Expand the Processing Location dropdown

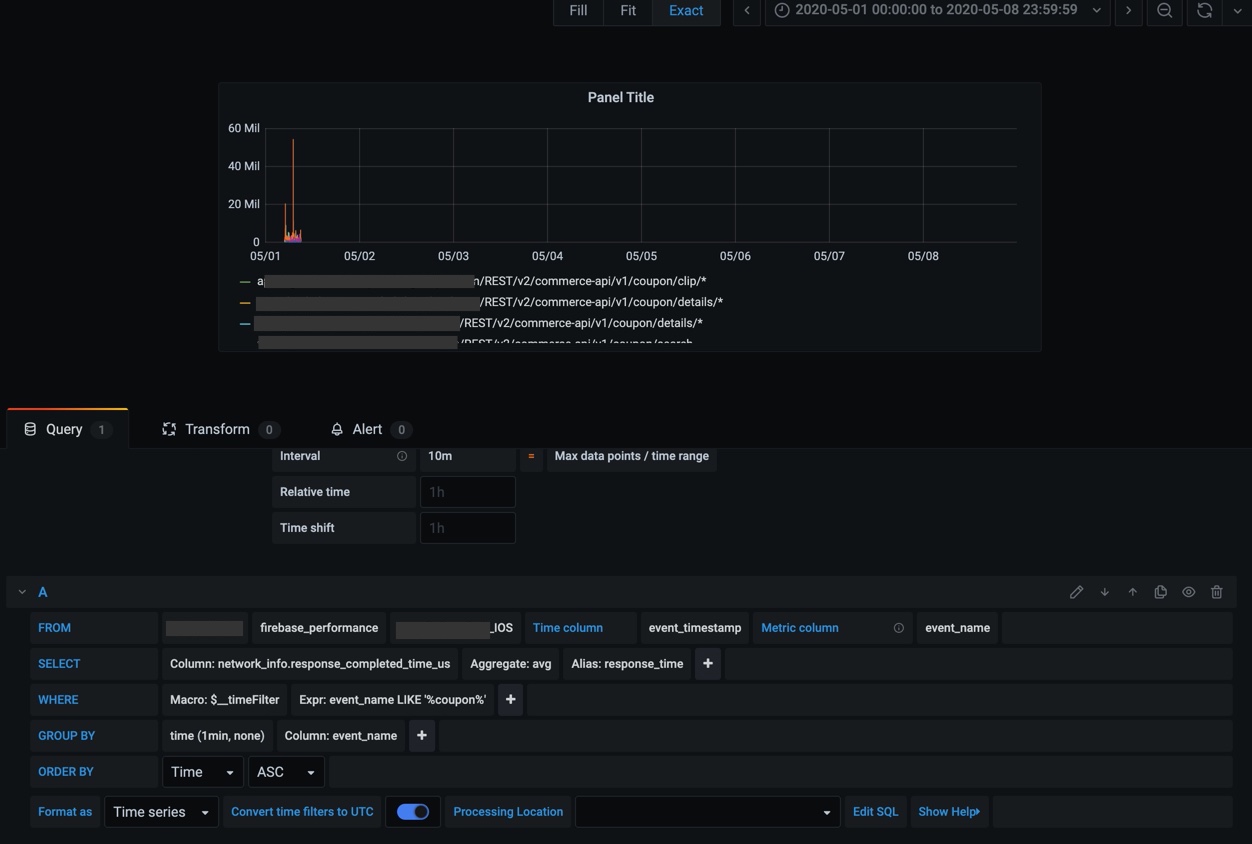click(707, 811)
